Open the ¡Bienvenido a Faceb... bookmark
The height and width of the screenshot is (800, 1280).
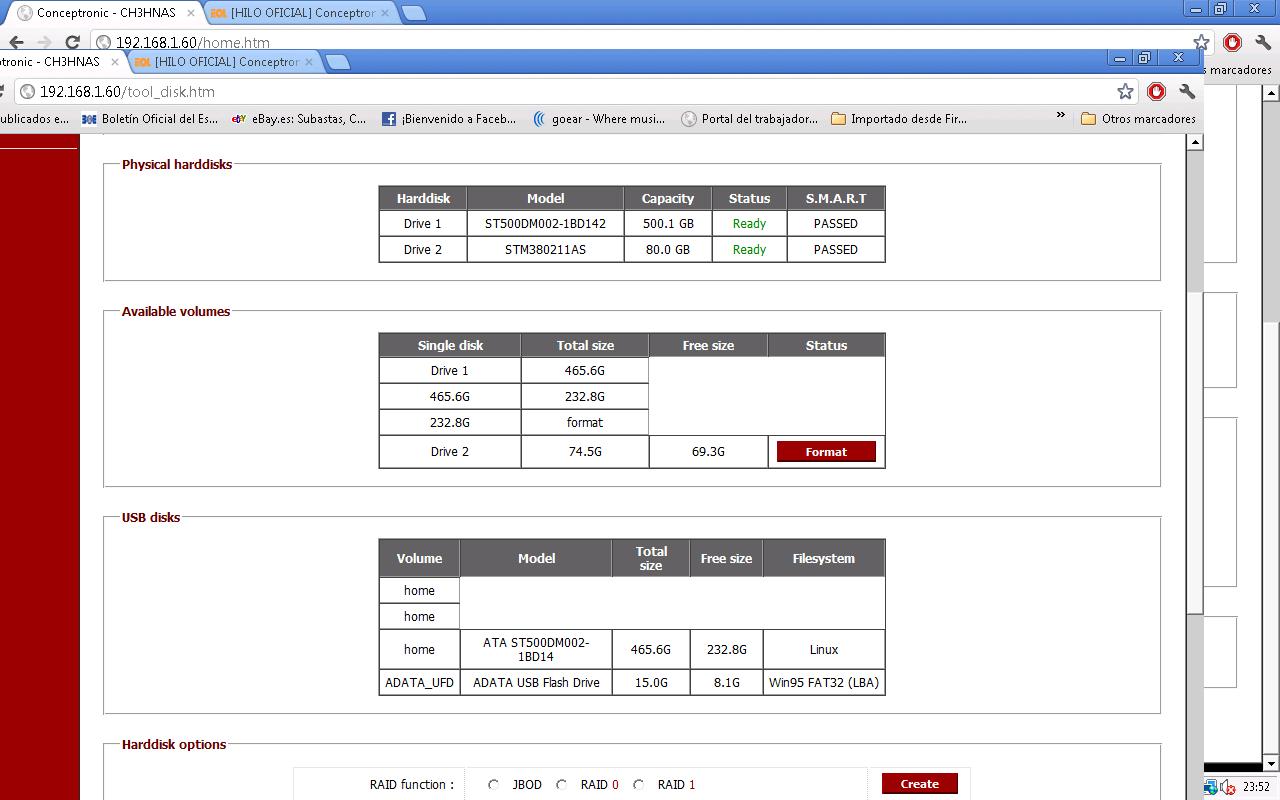(x=449, y=119)
